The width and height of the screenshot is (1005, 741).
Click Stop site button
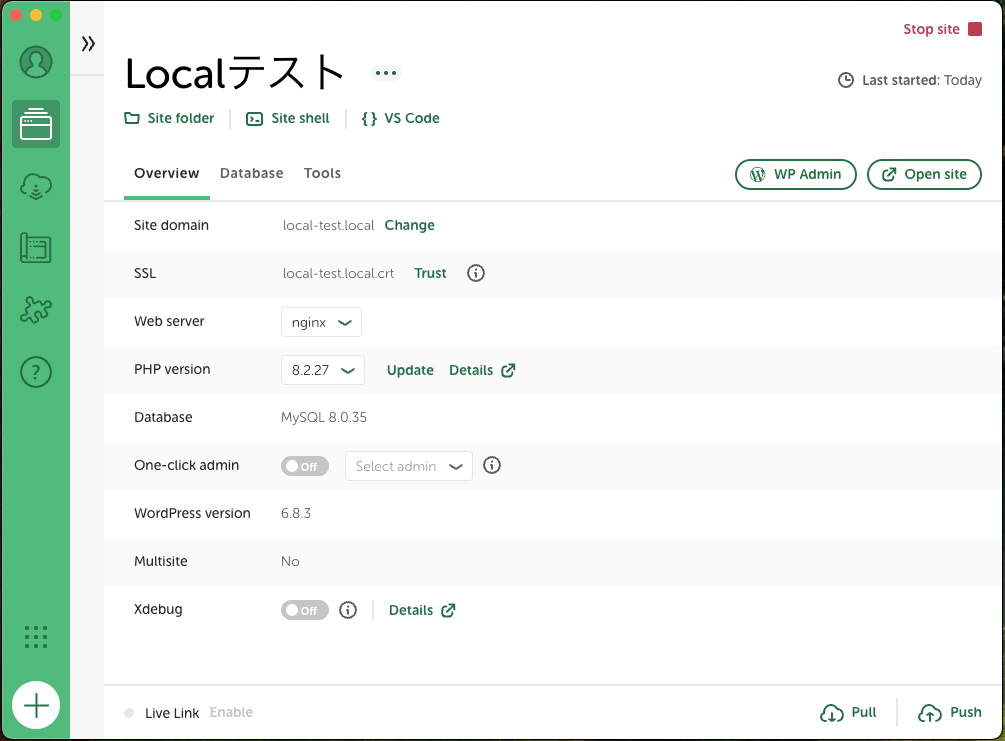click(942, 29)
